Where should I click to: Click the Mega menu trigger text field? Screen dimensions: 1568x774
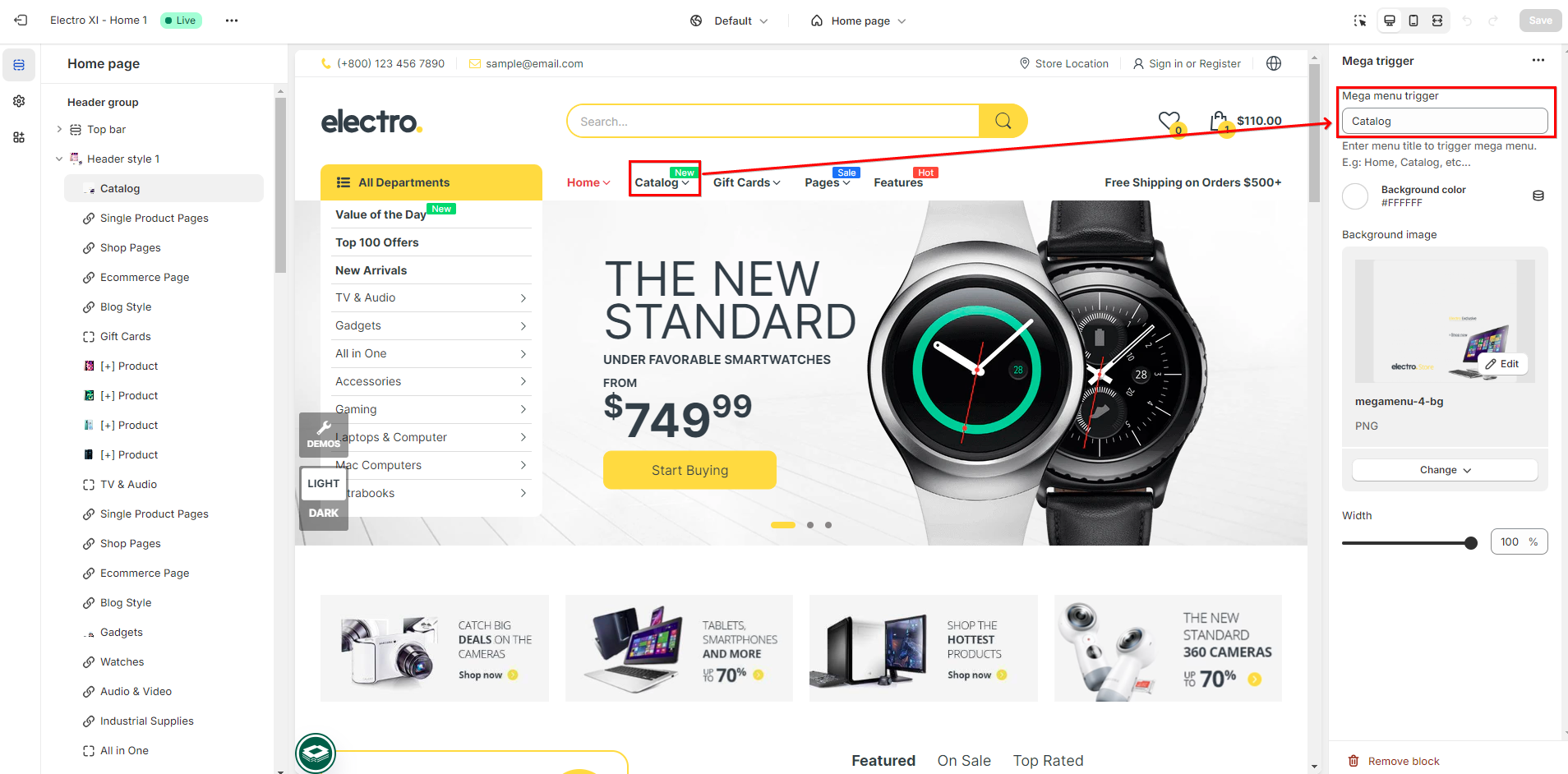tap(1445, 121)
